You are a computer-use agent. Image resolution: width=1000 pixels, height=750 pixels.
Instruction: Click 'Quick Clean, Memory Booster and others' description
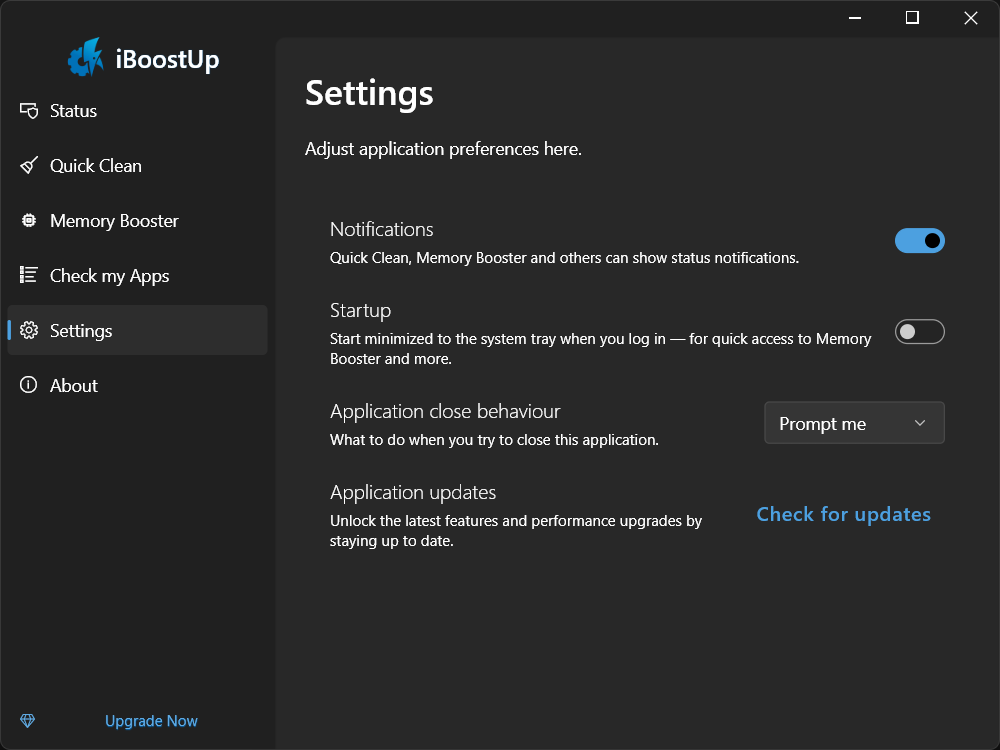click(564, 258)
